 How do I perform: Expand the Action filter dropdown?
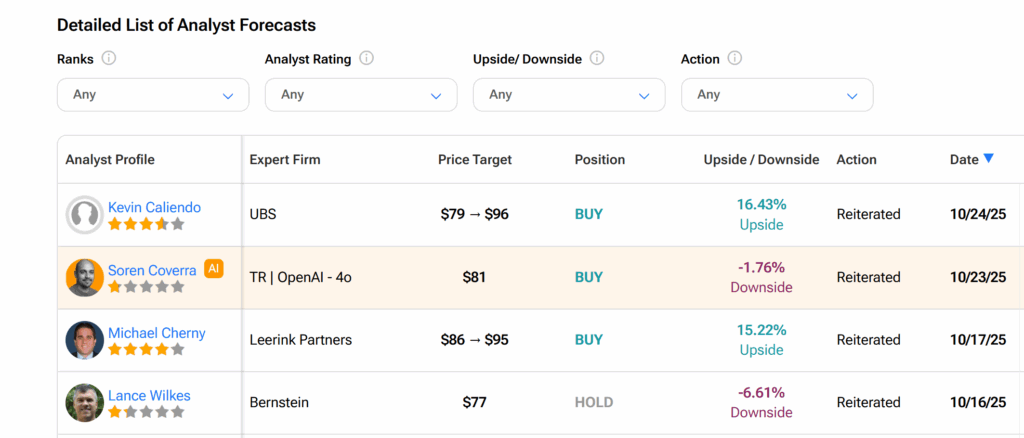point(777,95)
